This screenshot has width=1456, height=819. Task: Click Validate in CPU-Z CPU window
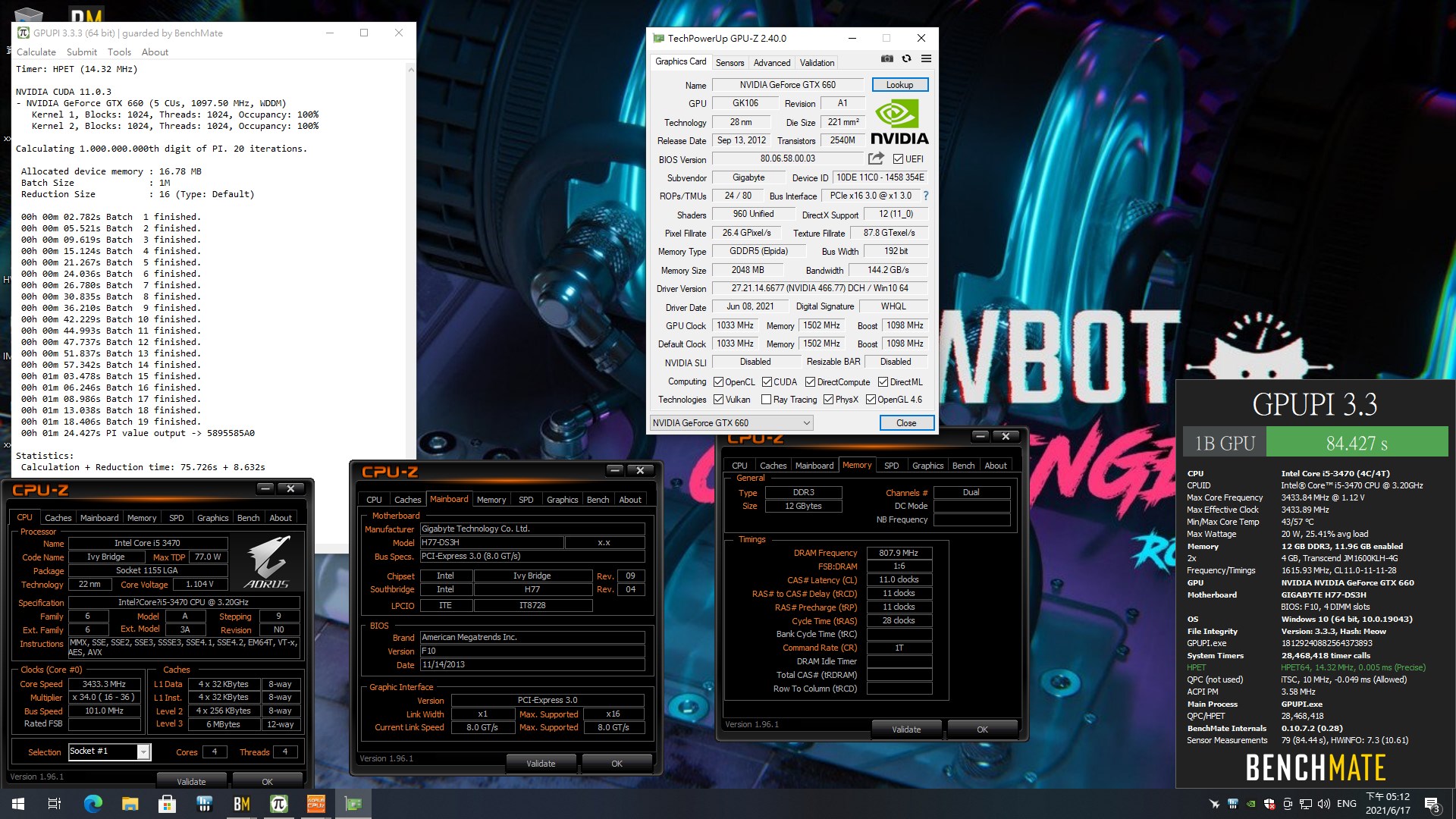coord(191,781)
